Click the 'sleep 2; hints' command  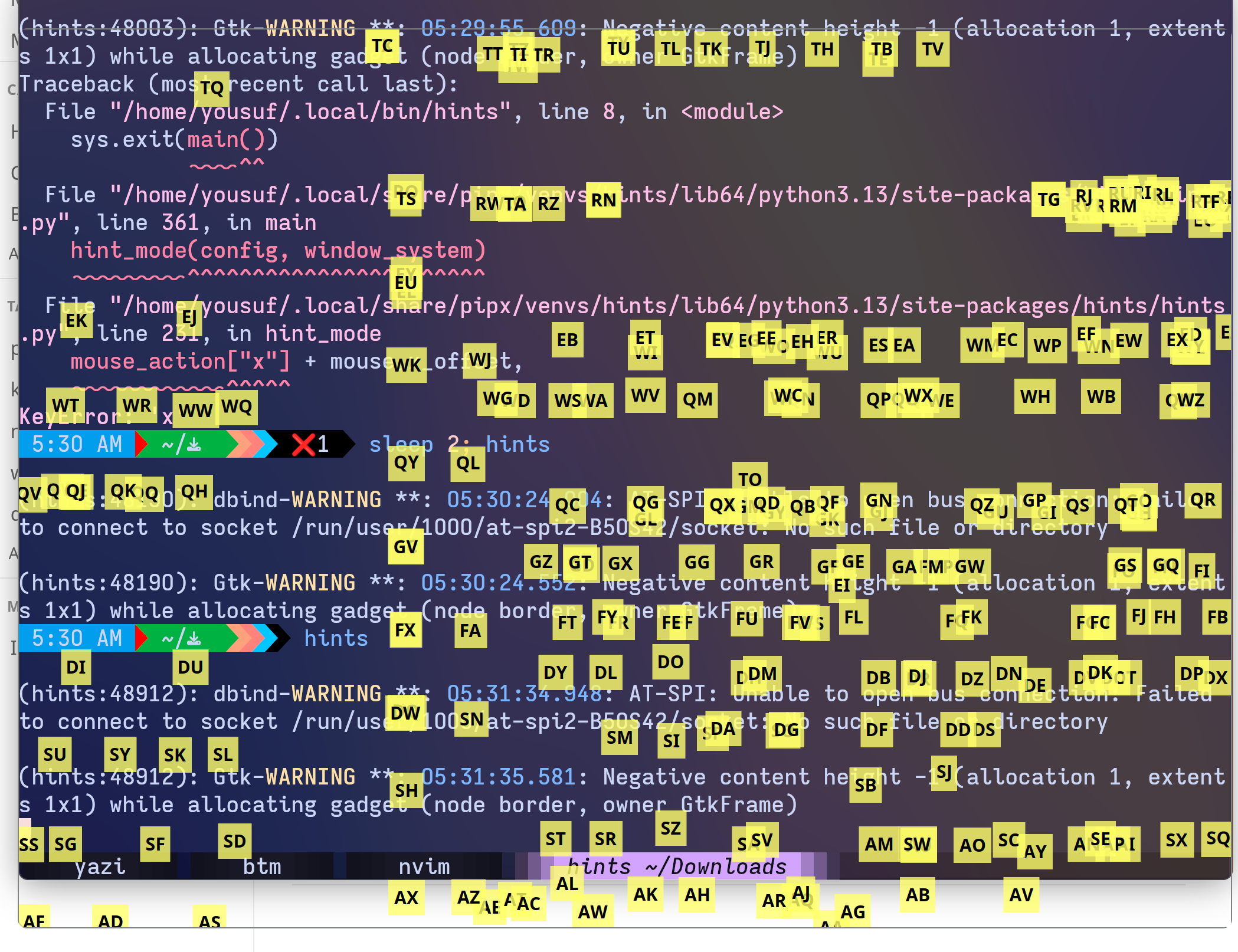click(x=460, y=444)
